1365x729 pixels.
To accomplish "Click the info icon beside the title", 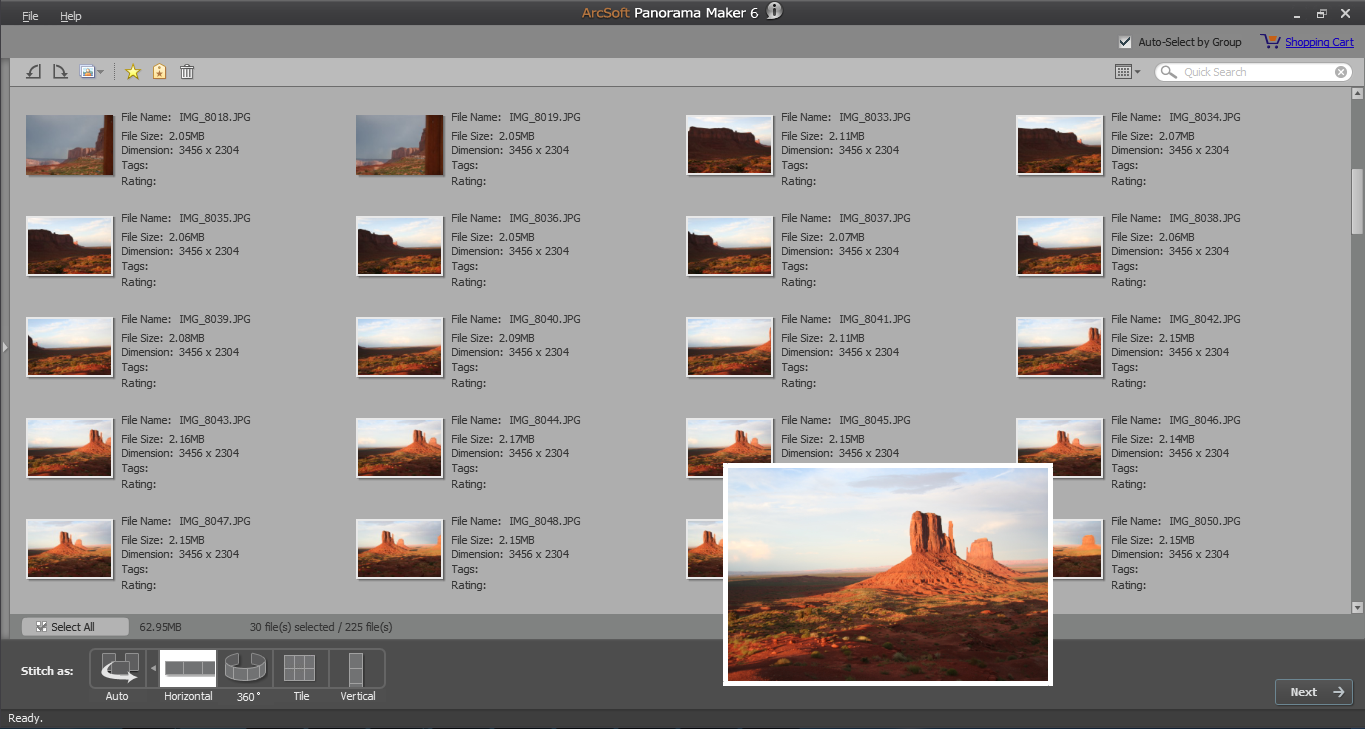I will (x=774, y=12).
